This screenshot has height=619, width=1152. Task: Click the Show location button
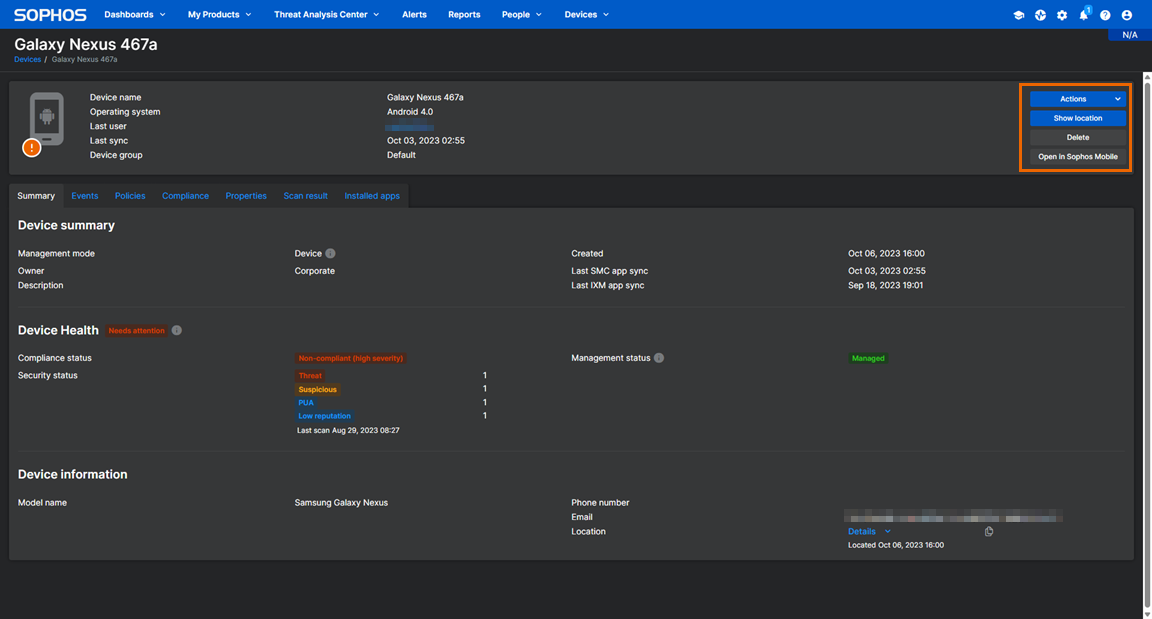pos(1078,118)
